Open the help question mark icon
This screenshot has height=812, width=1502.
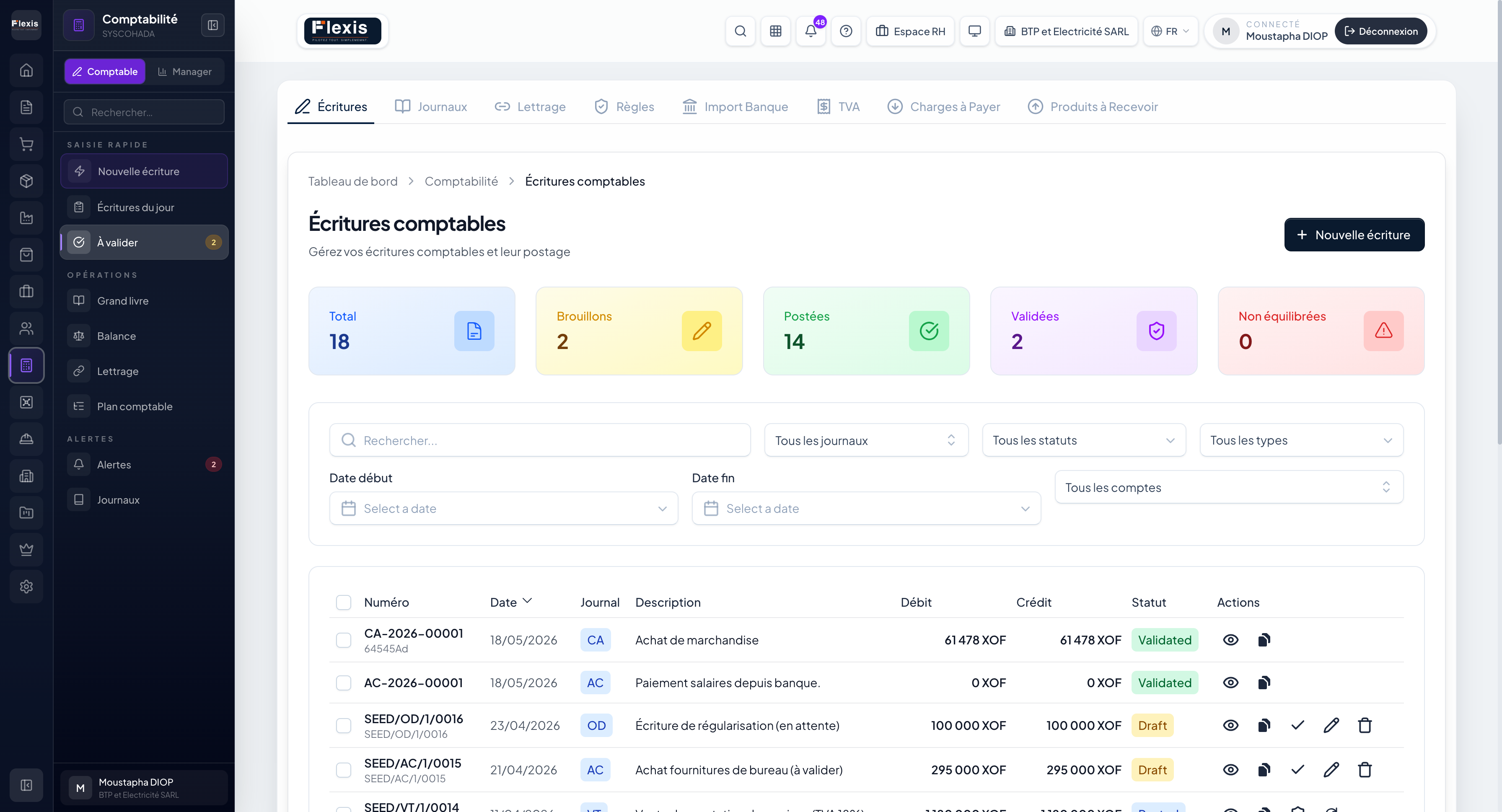(x=845, y=31)
